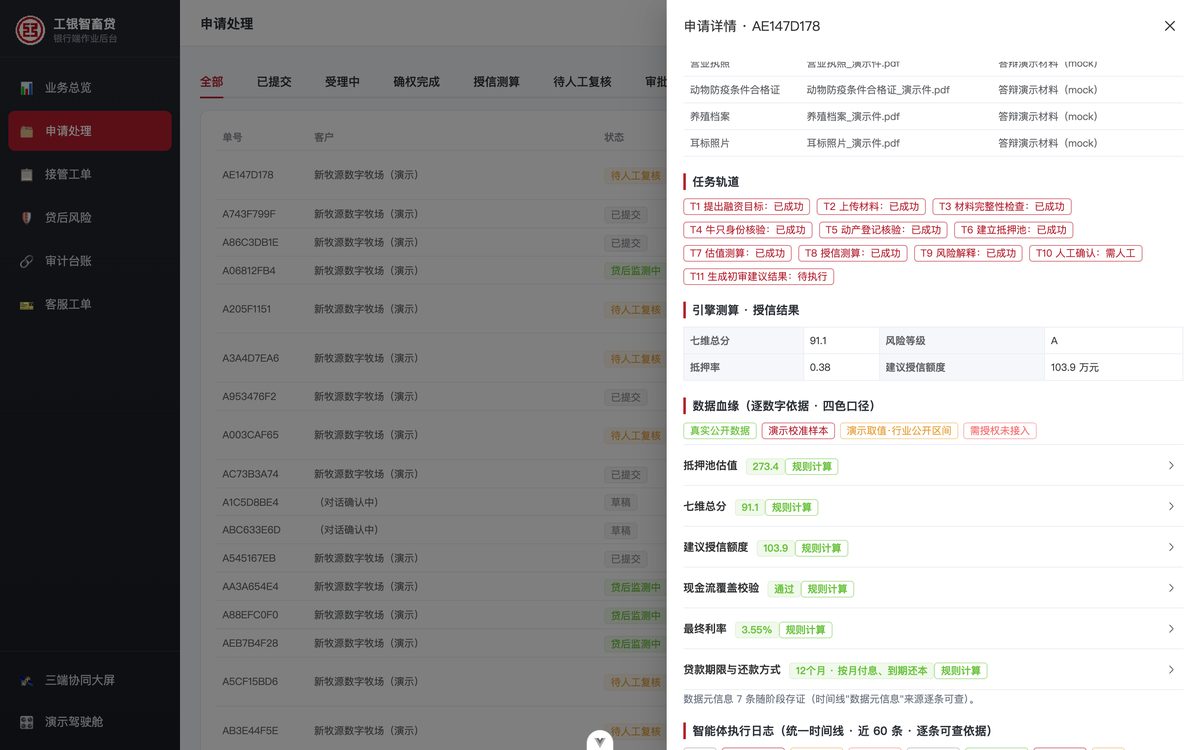This screenshot has height=750, width=1200.
Task: Click the 103.9 万元 credit limit value
Action: point(1075,368)
